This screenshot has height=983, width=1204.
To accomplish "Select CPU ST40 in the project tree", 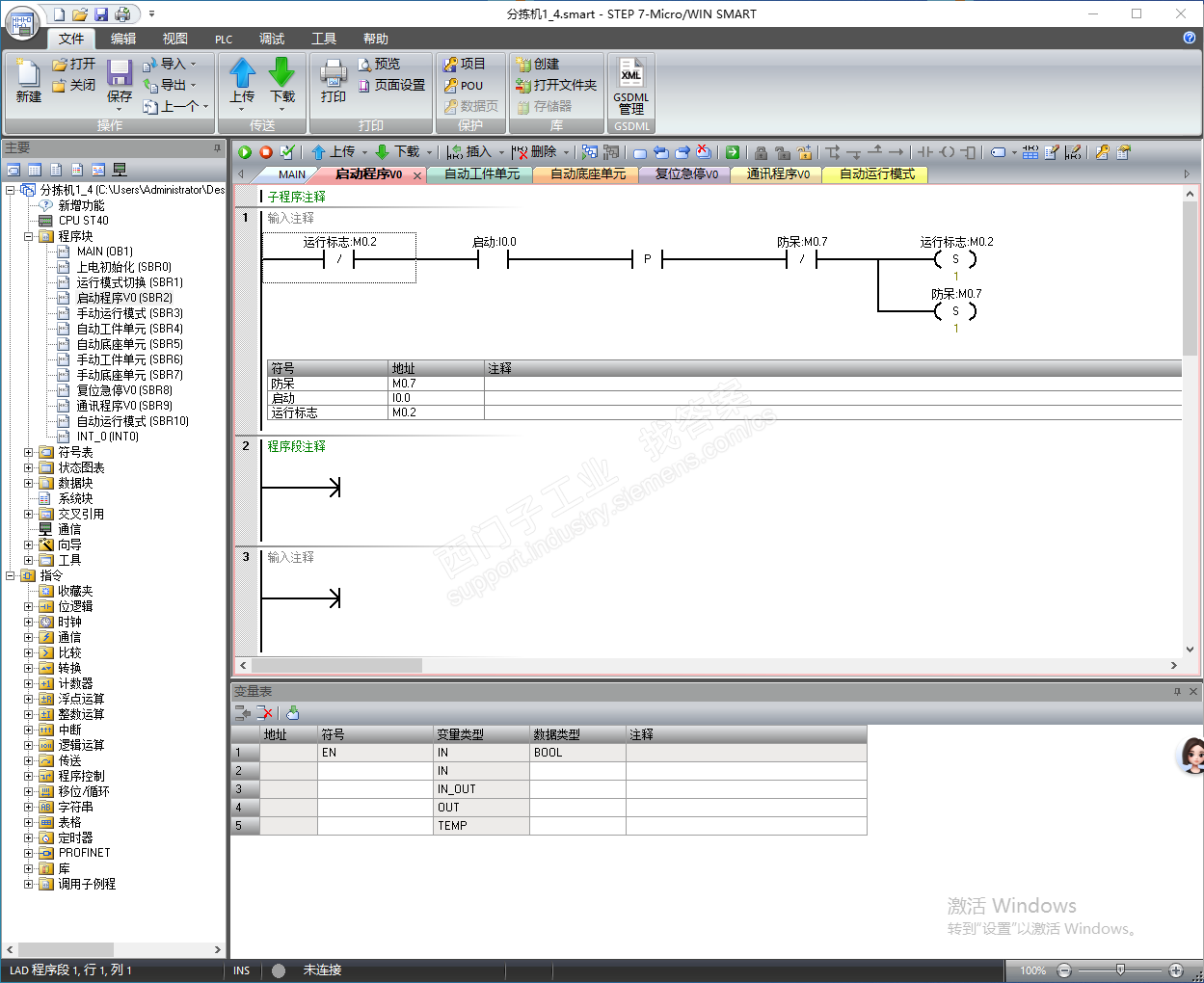I will tap(84, 221).
